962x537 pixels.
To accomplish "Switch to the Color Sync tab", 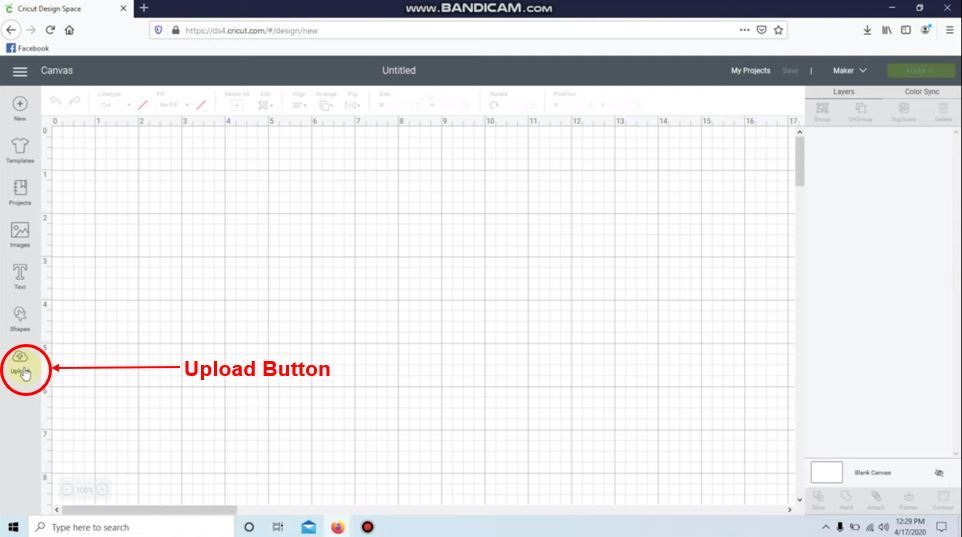I will (x=921, y=92).
